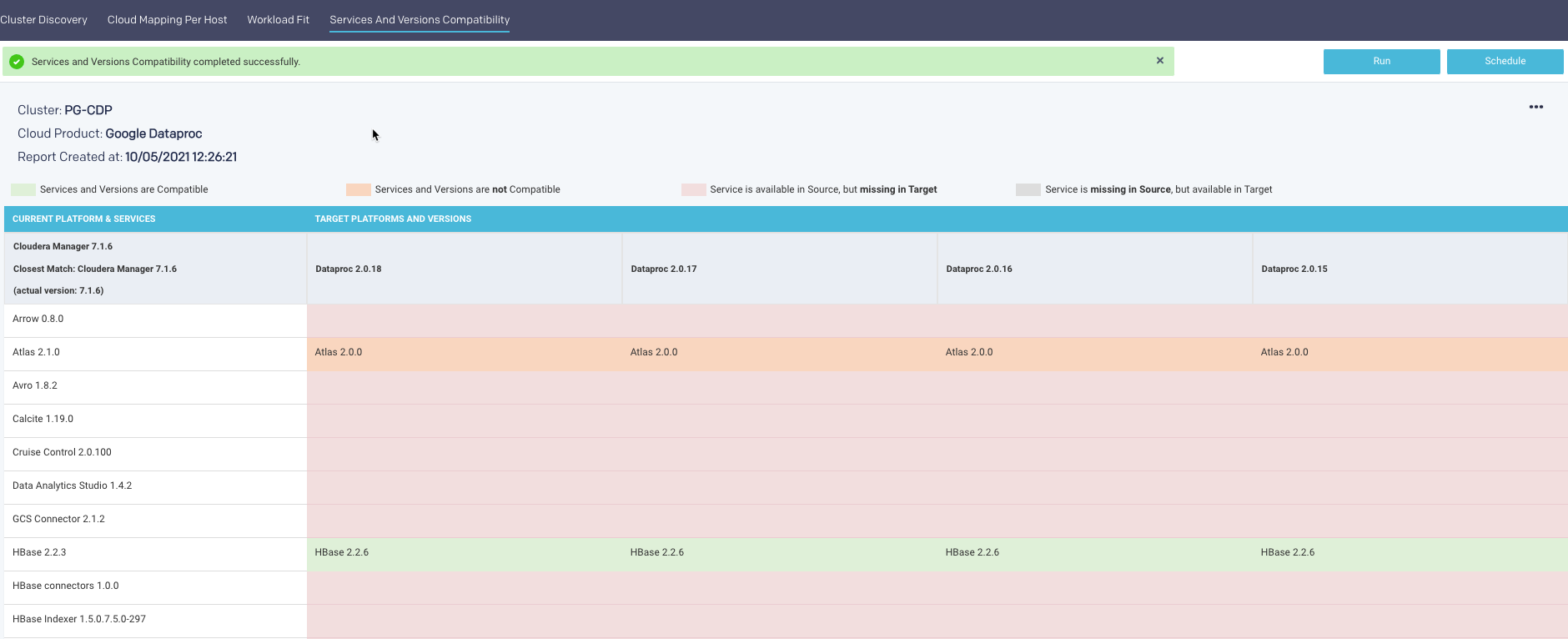Click the Schedule button

tap(1505, 61)
